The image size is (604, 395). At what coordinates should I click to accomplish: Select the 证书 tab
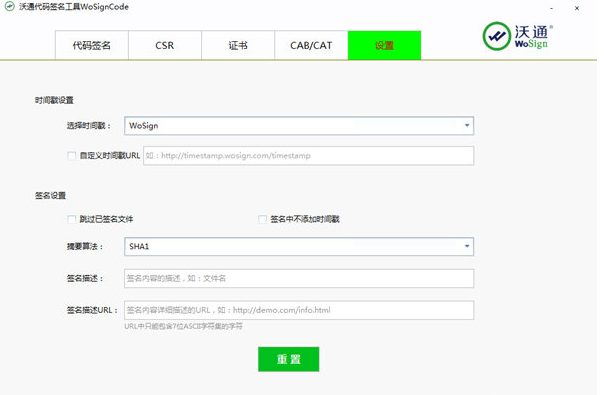(x=238, y=45)
